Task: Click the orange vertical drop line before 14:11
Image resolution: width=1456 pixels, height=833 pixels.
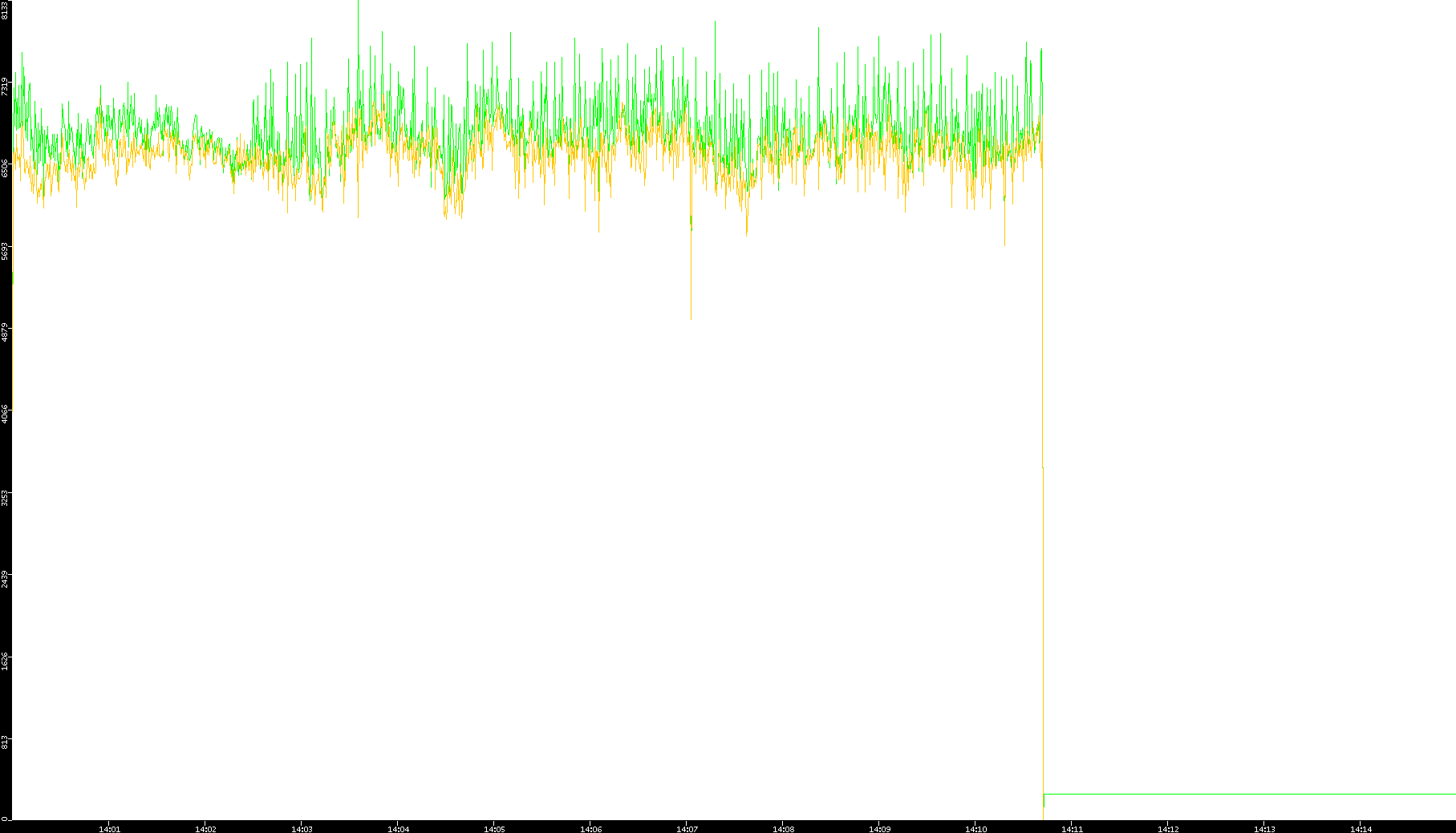Action: pyautogui.click(x=1043, y=641)
